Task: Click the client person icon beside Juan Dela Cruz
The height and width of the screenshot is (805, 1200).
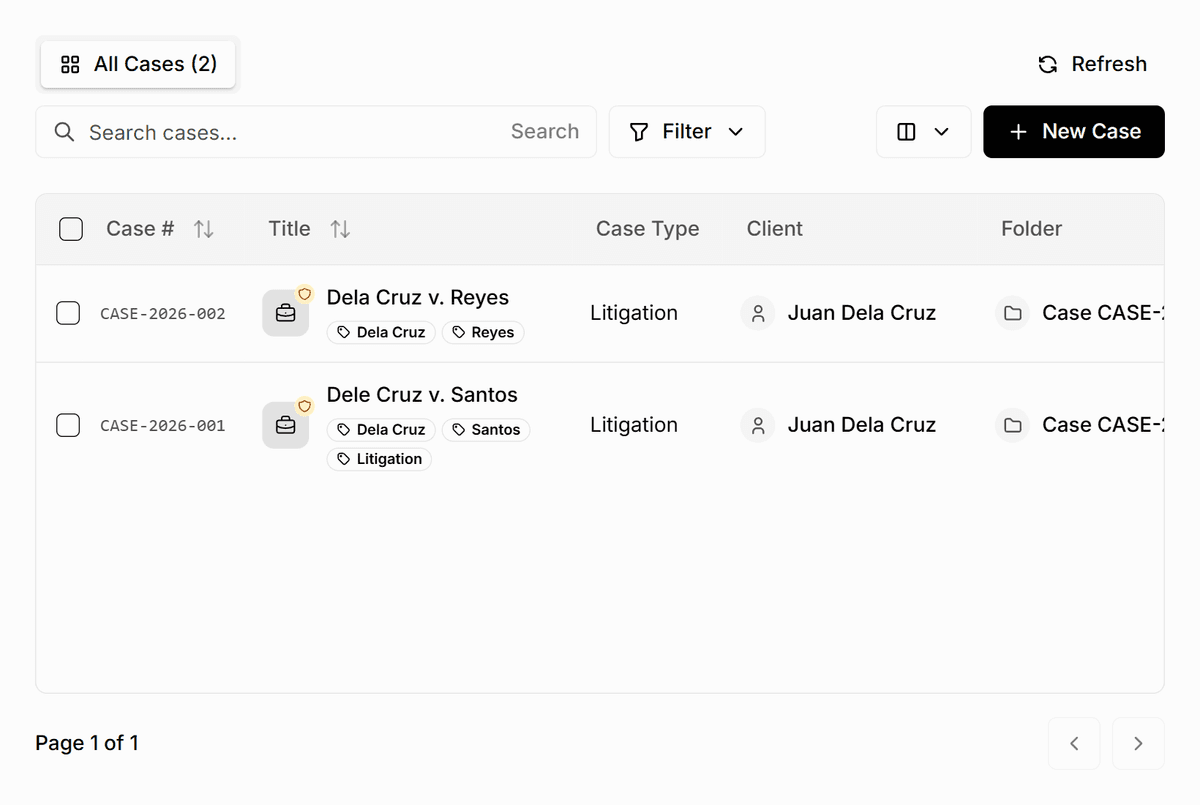Action: [757, 313]
